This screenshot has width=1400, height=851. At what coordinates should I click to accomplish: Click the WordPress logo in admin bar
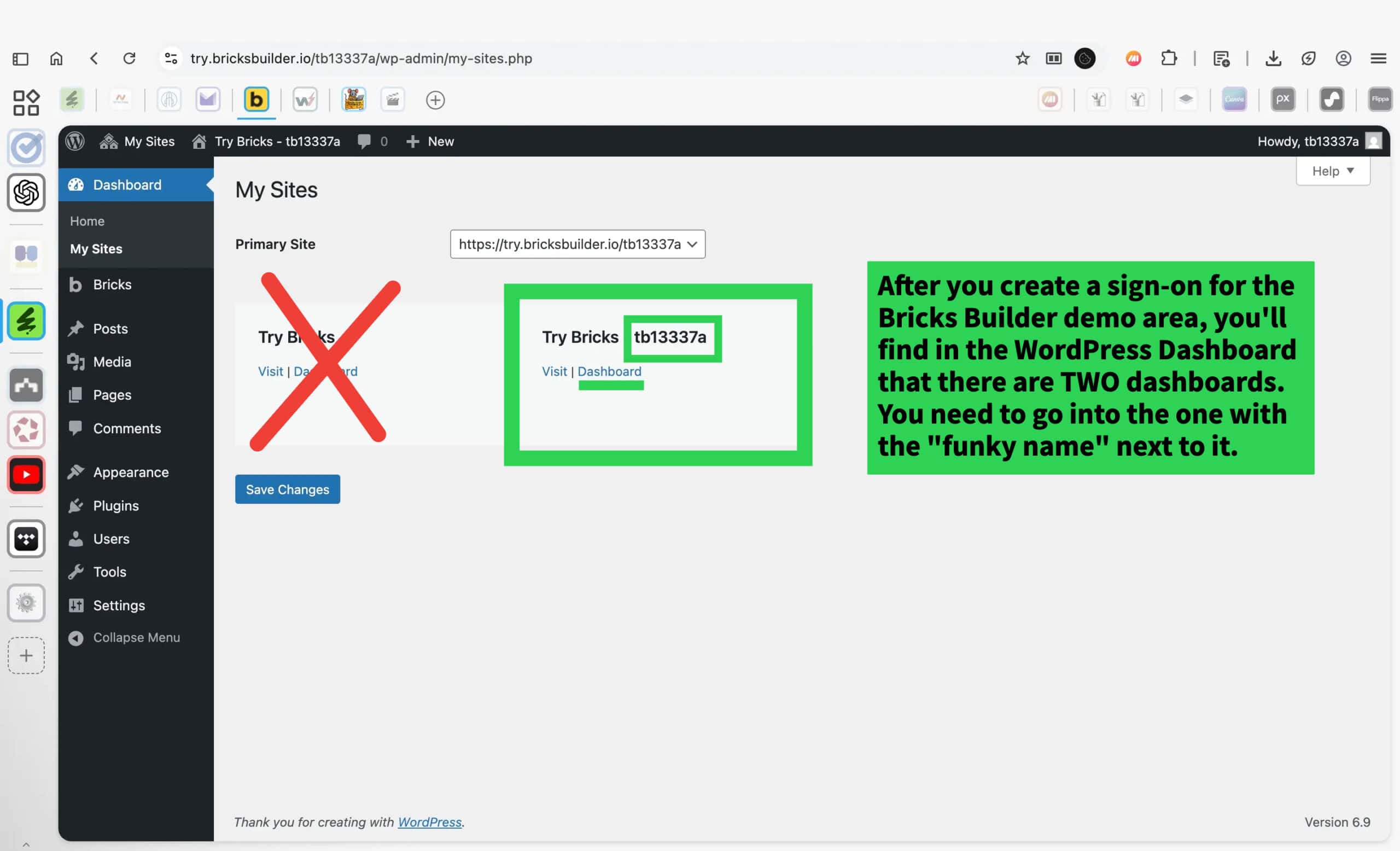(x=74, y=141)
